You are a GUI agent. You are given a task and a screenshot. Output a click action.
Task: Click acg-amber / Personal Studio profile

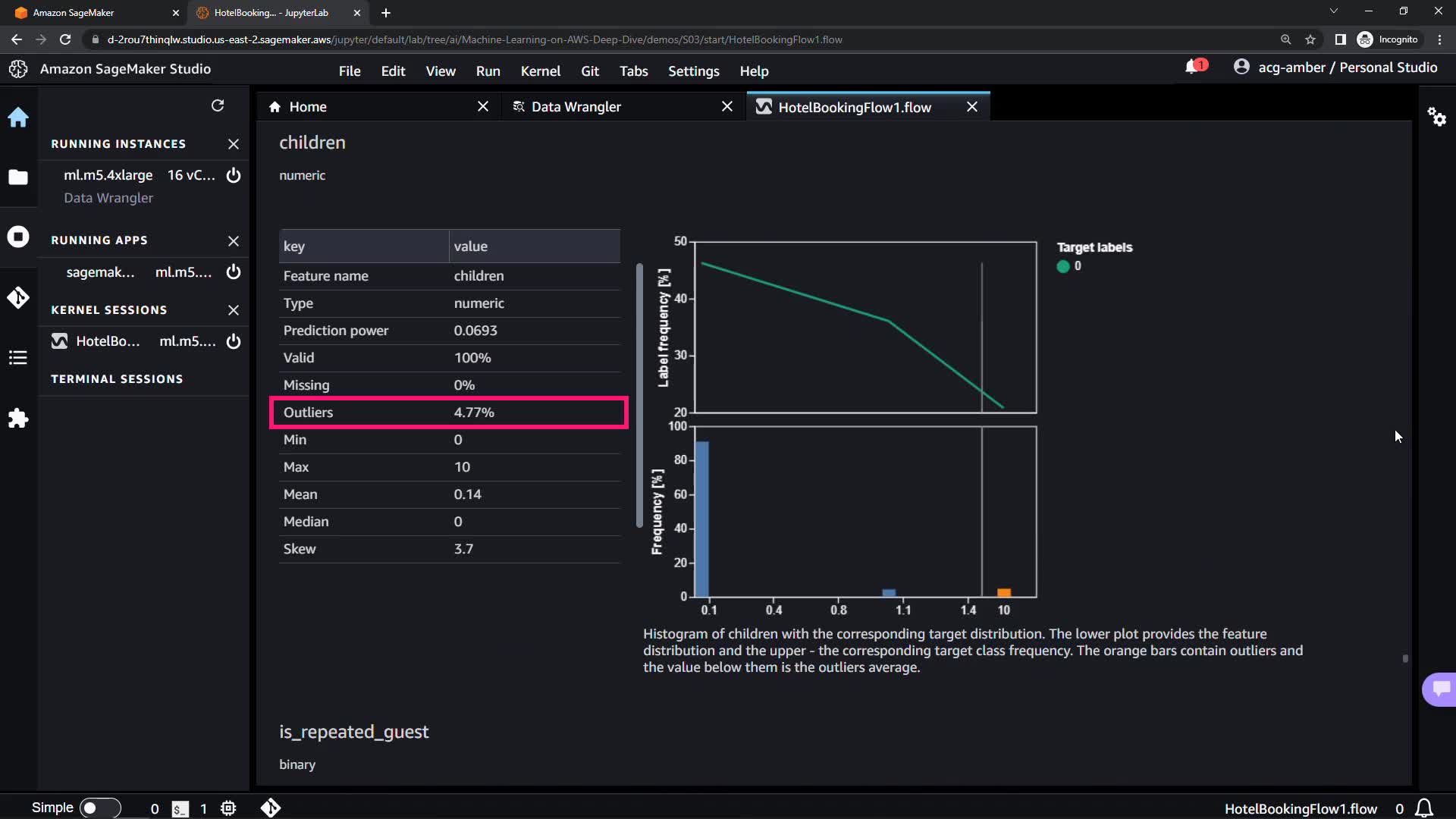click(1335, 67)
